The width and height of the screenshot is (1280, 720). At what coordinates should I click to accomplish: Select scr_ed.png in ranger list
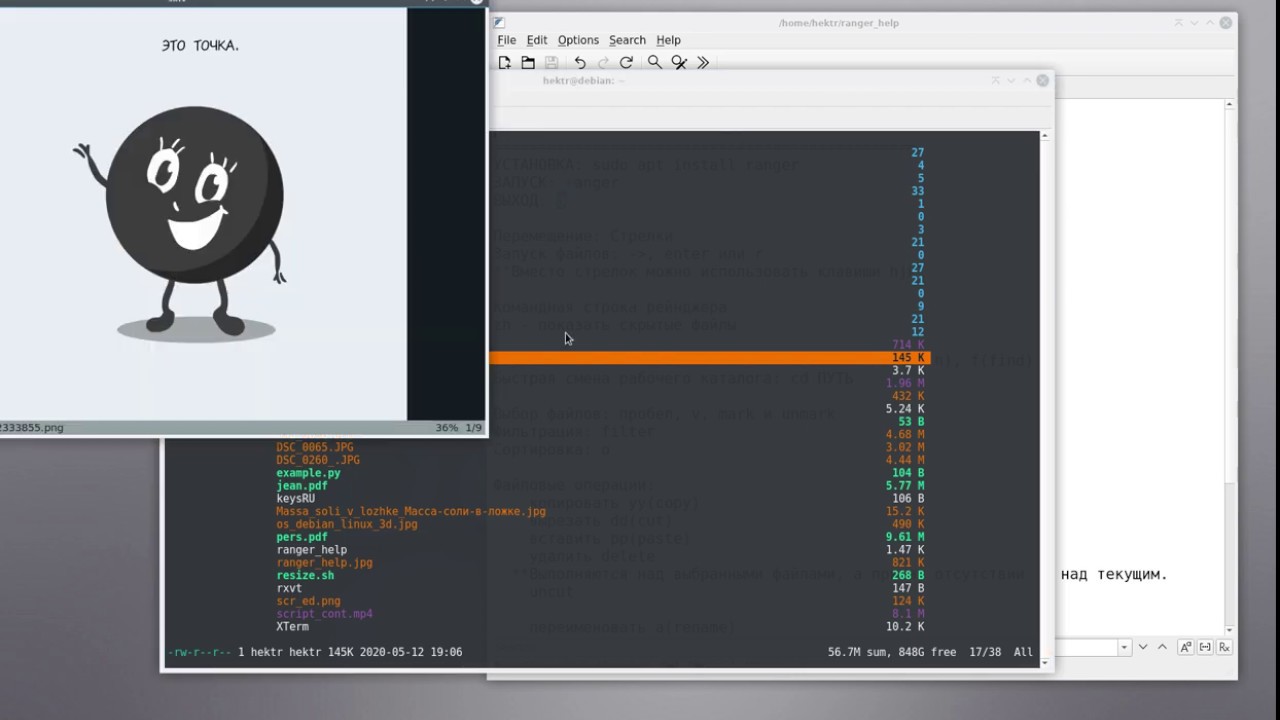308,601
